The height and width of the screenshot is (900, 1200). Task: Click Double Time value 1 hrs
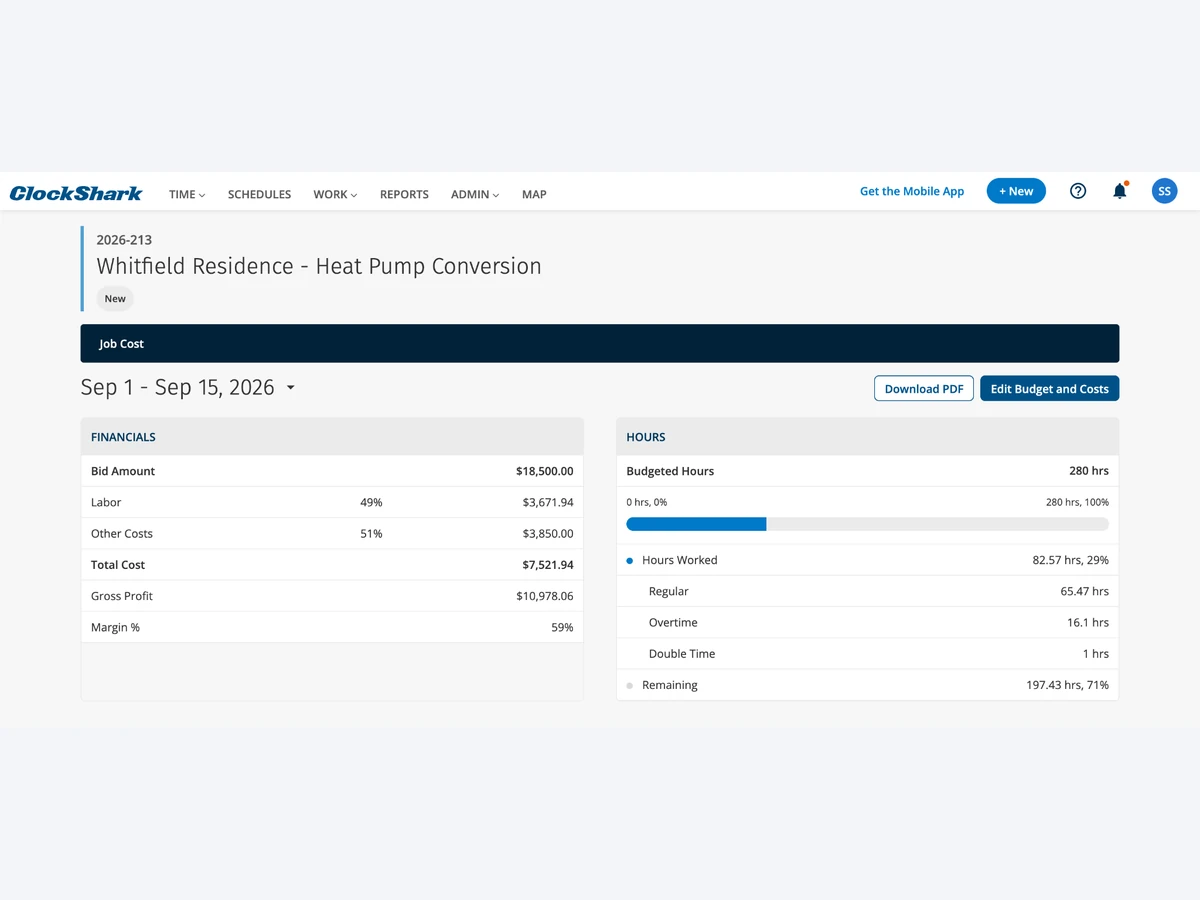1096,653
